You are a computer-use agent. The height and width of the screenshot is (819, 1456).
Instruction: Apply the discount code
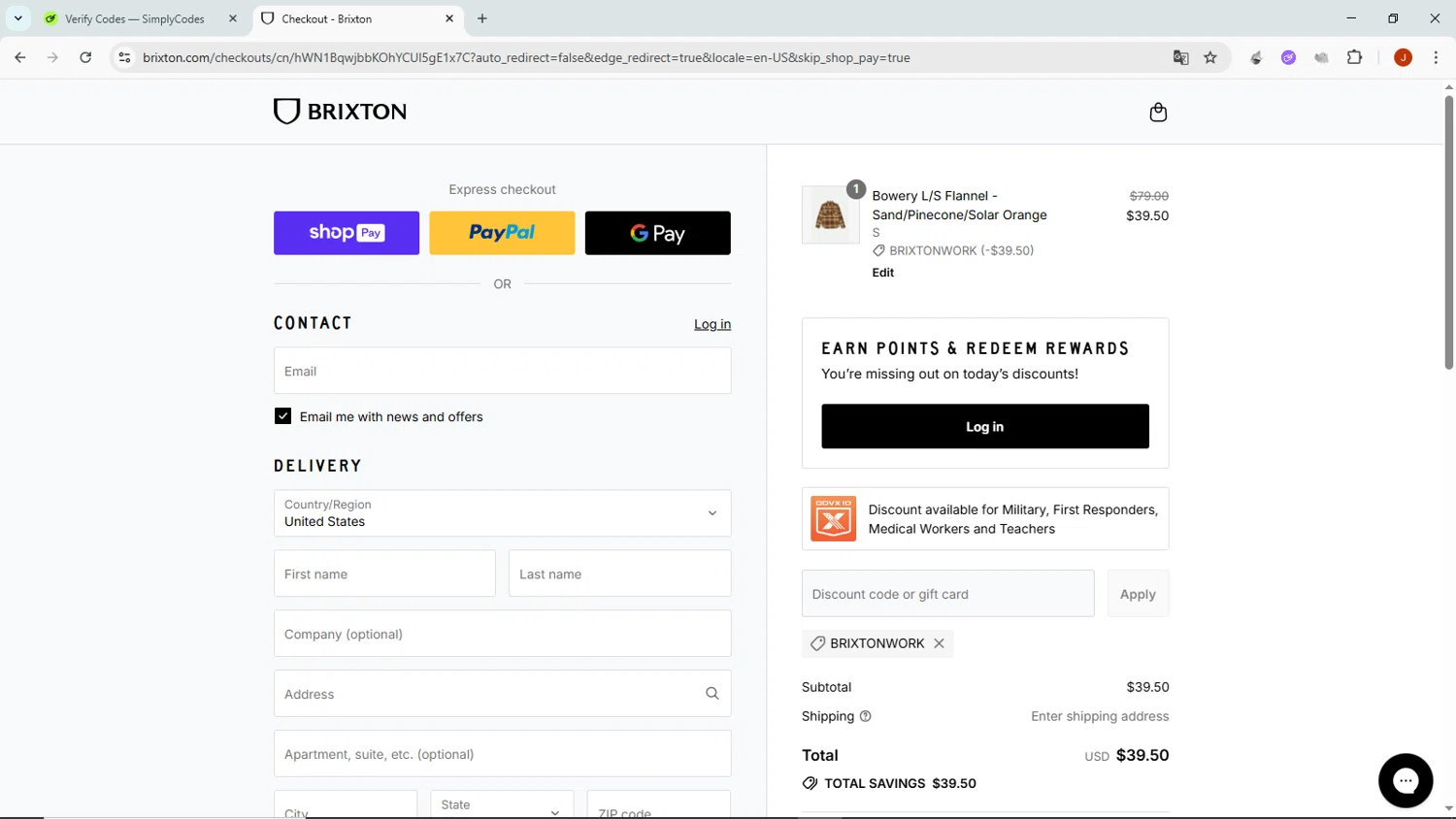(1138, 594)
